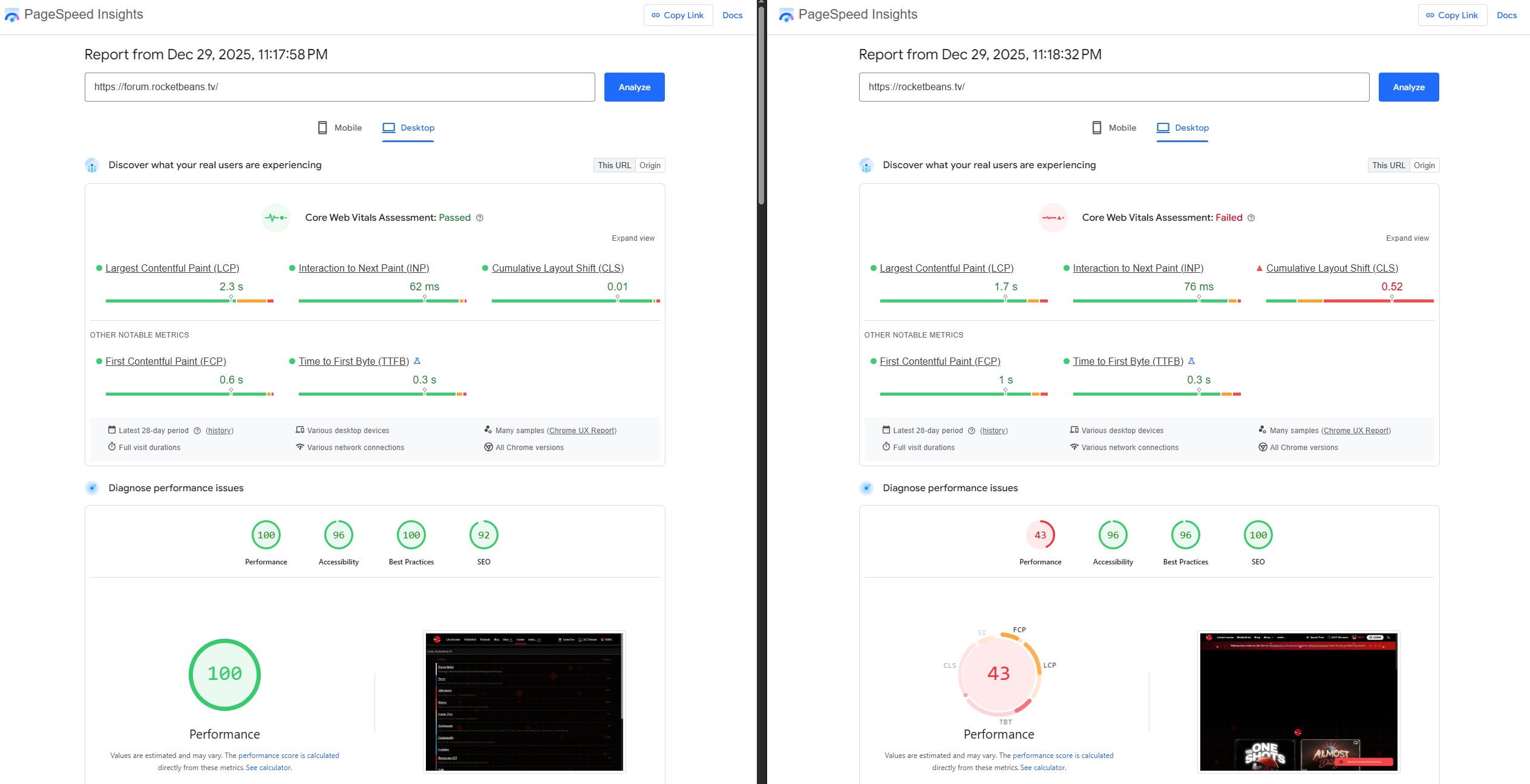The height and width of the screenshot is (784, 1530).
Task: Click help icon beside Core Web Vitals Passed
Action: click(480, 218)
